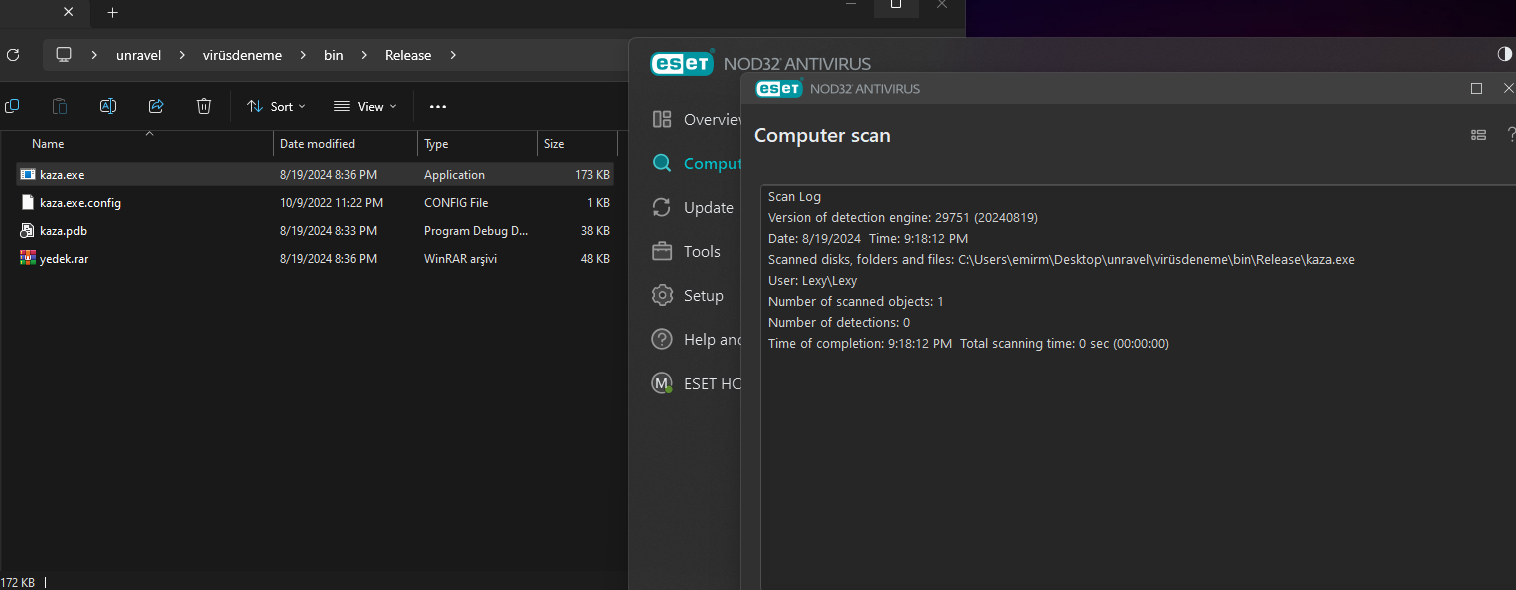This screenshot has height=590, width=1516.
Task: Open new tab with the plus button
Action: [x=112, y=13]
